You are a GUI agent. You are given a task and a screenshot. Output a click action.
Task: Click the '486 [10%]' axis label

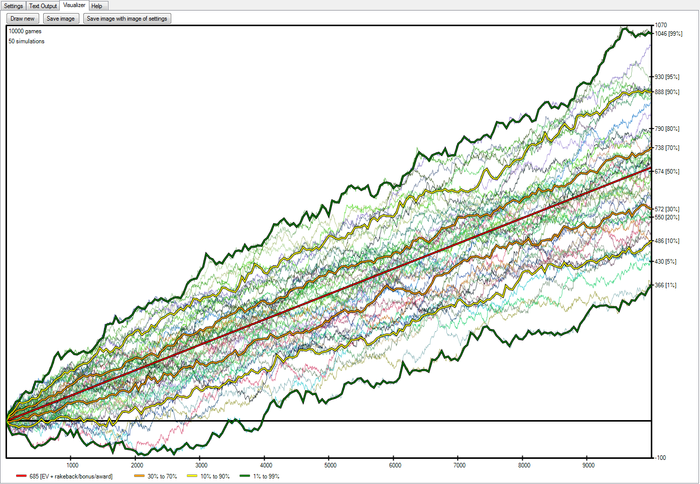click(x=667, y=241)
